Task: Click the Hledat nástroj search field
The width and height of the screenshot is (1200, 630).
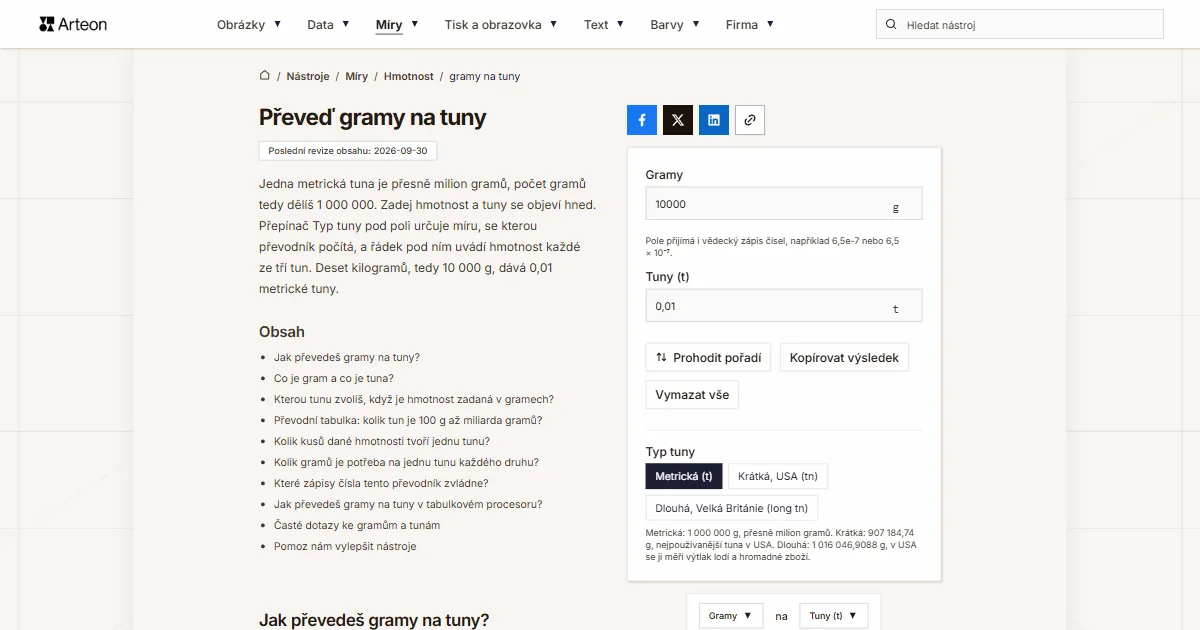Action: 1020,25
